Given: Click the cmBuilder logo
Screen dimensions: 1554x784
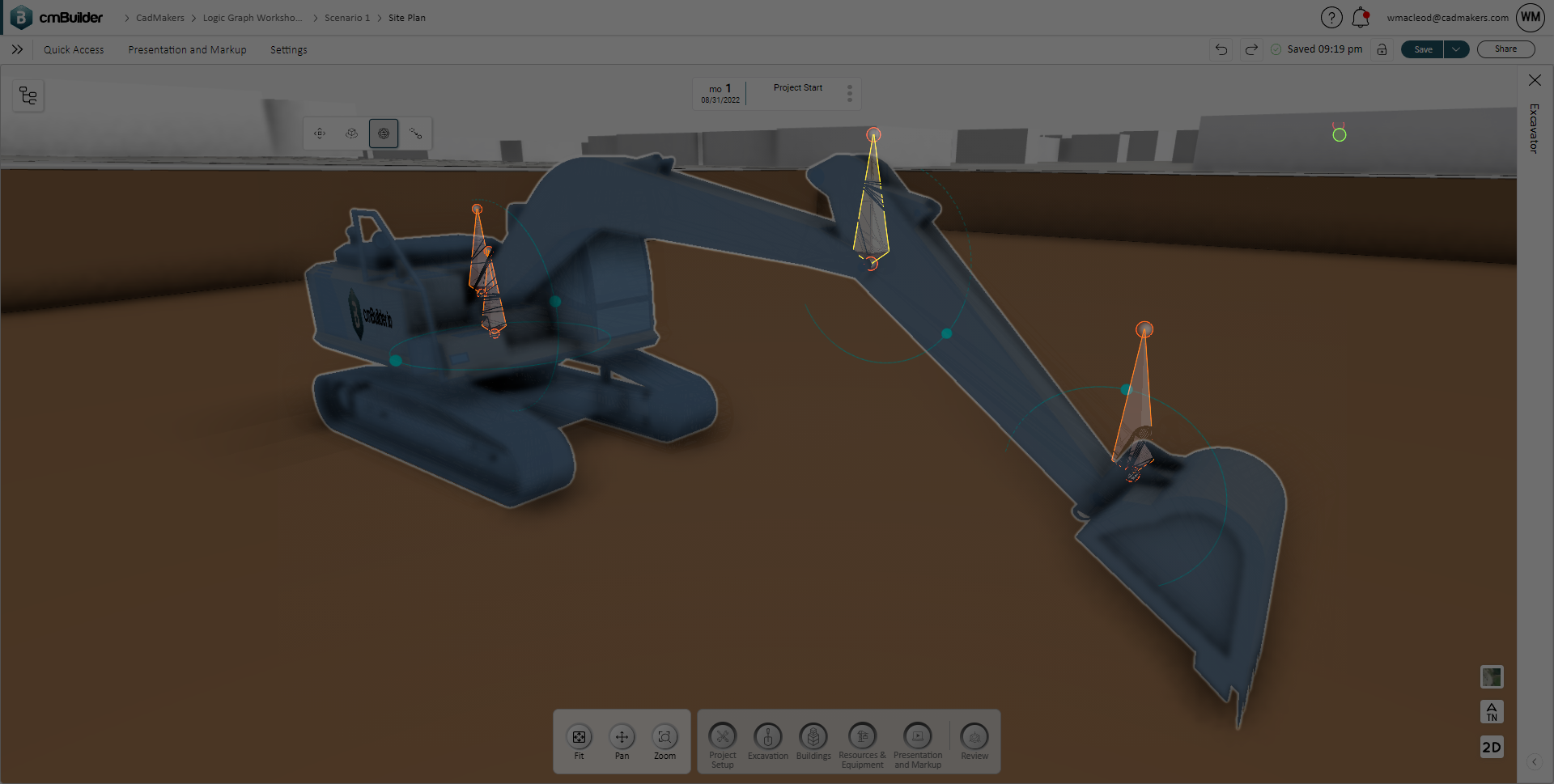Looking at the screenshot, I should coord(57,17).
